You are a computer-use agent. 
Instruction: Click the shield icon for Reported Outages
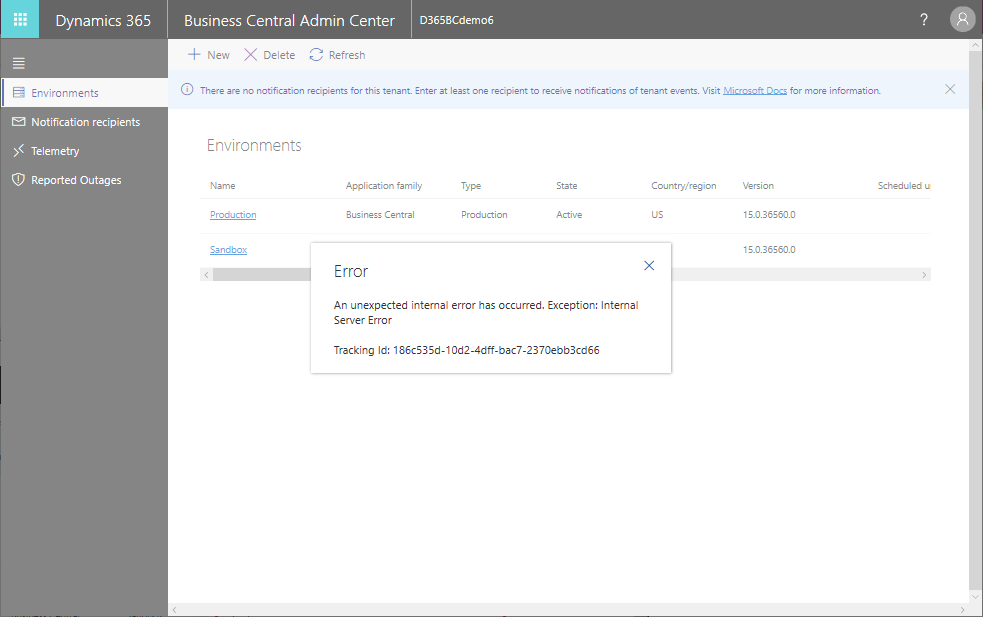pyautogui.click(x=19, y=180)
